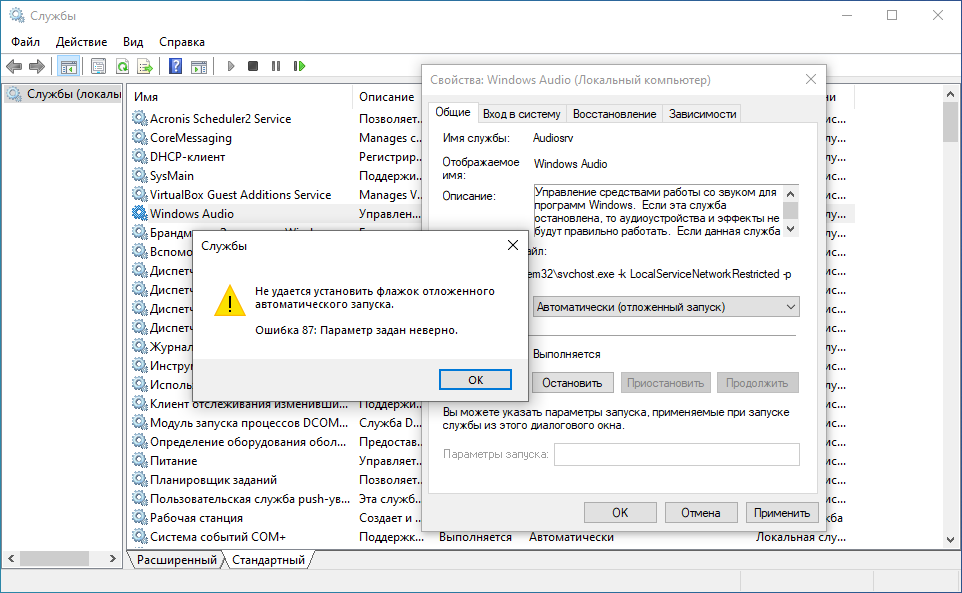Click the green Refresh toolbar icon

pos(122,66)
